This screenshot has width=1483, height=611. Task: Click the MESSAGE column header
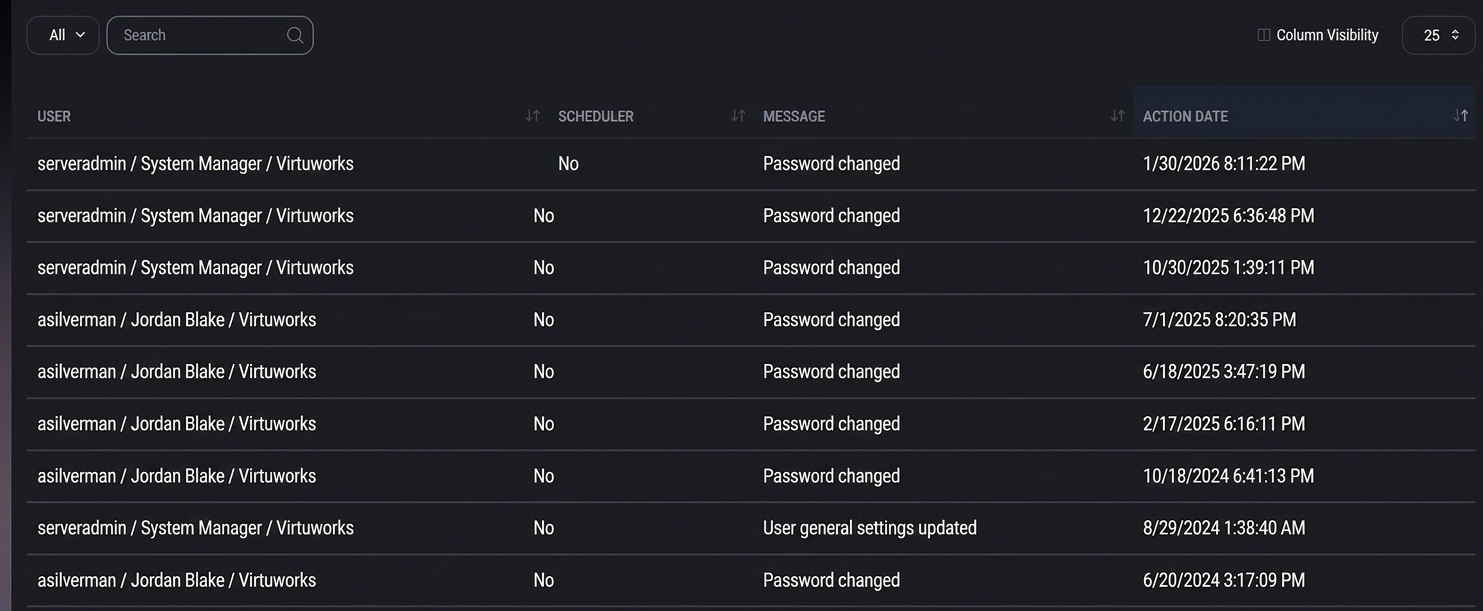pos(793,115)
